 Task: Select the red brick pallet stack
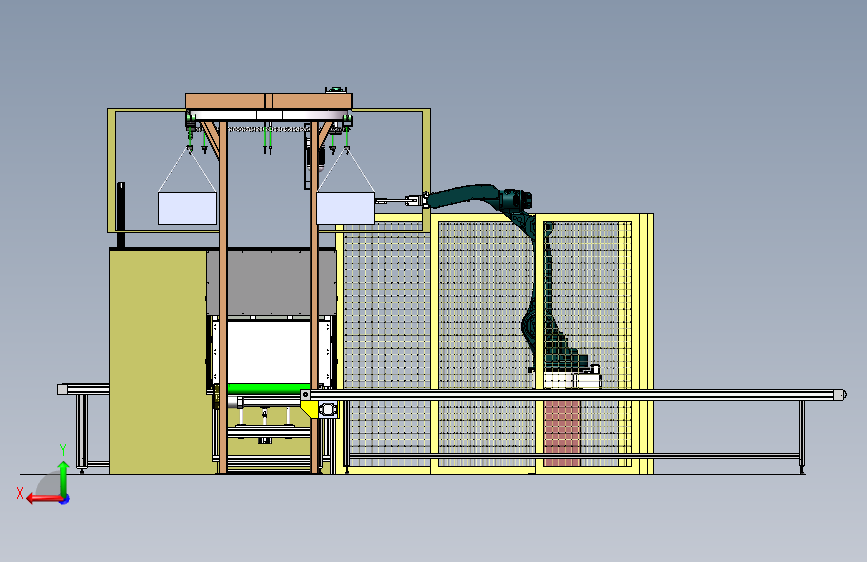[562, 433]
